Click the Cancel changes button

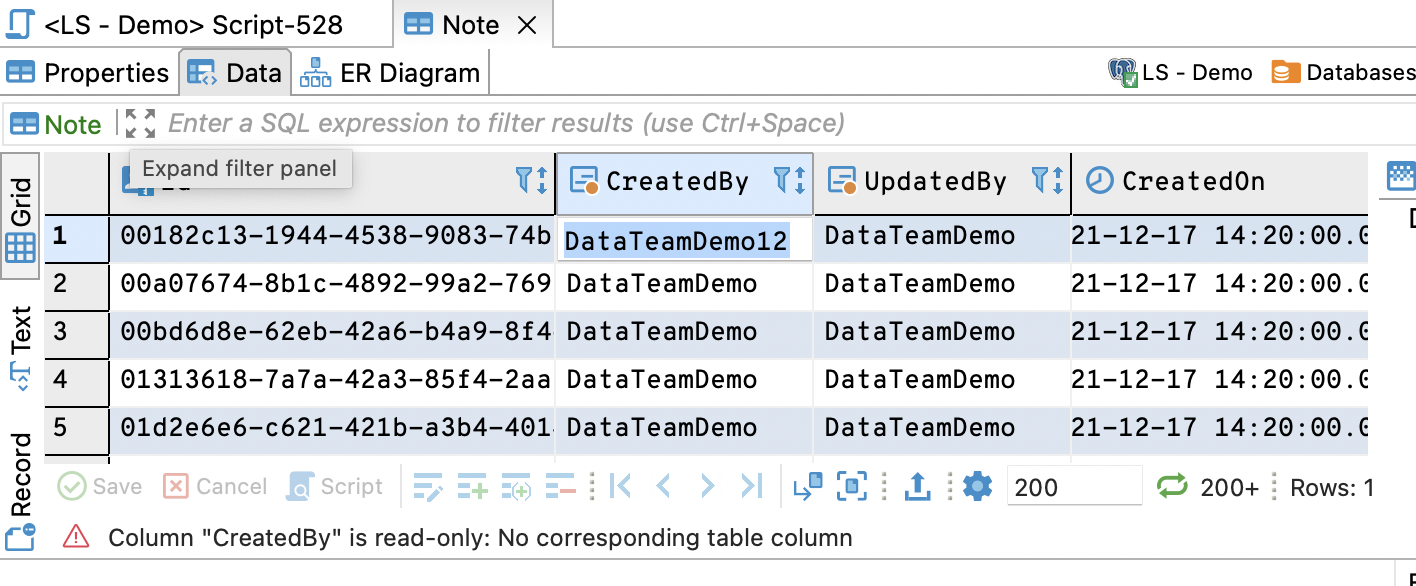[x=216, y=487]
